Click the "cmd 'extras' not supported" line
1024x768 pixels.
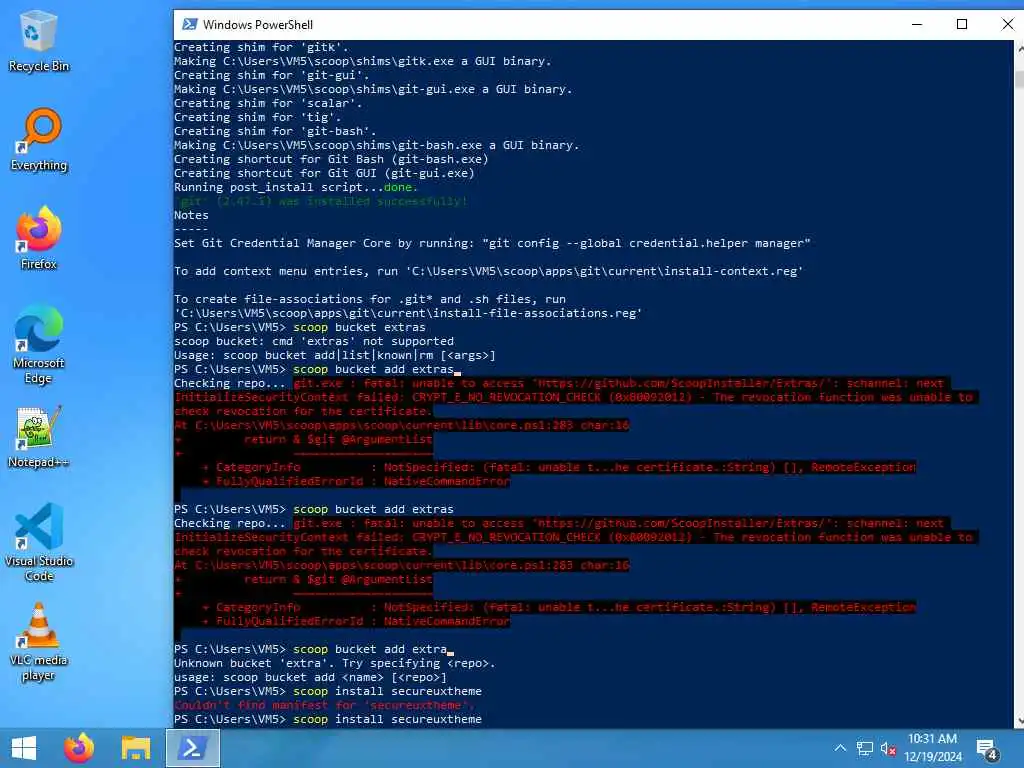[313, 342]
